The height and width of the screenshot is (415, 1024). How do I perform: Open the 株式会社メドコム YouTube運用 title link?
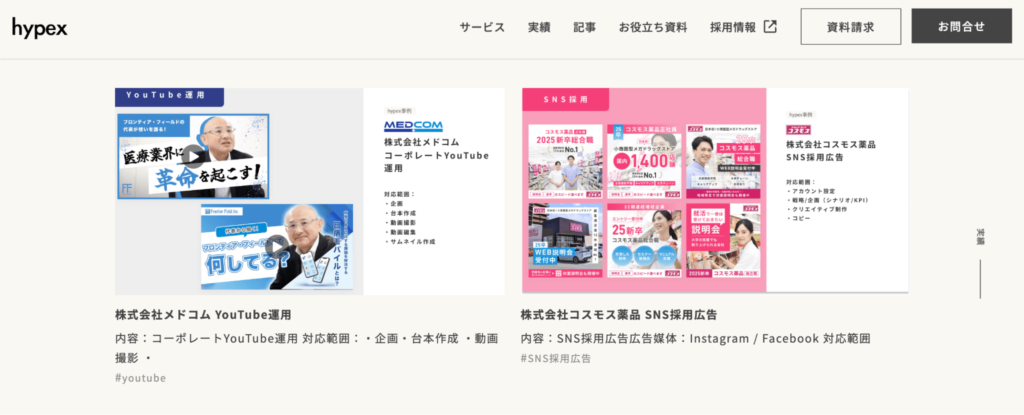203,314
